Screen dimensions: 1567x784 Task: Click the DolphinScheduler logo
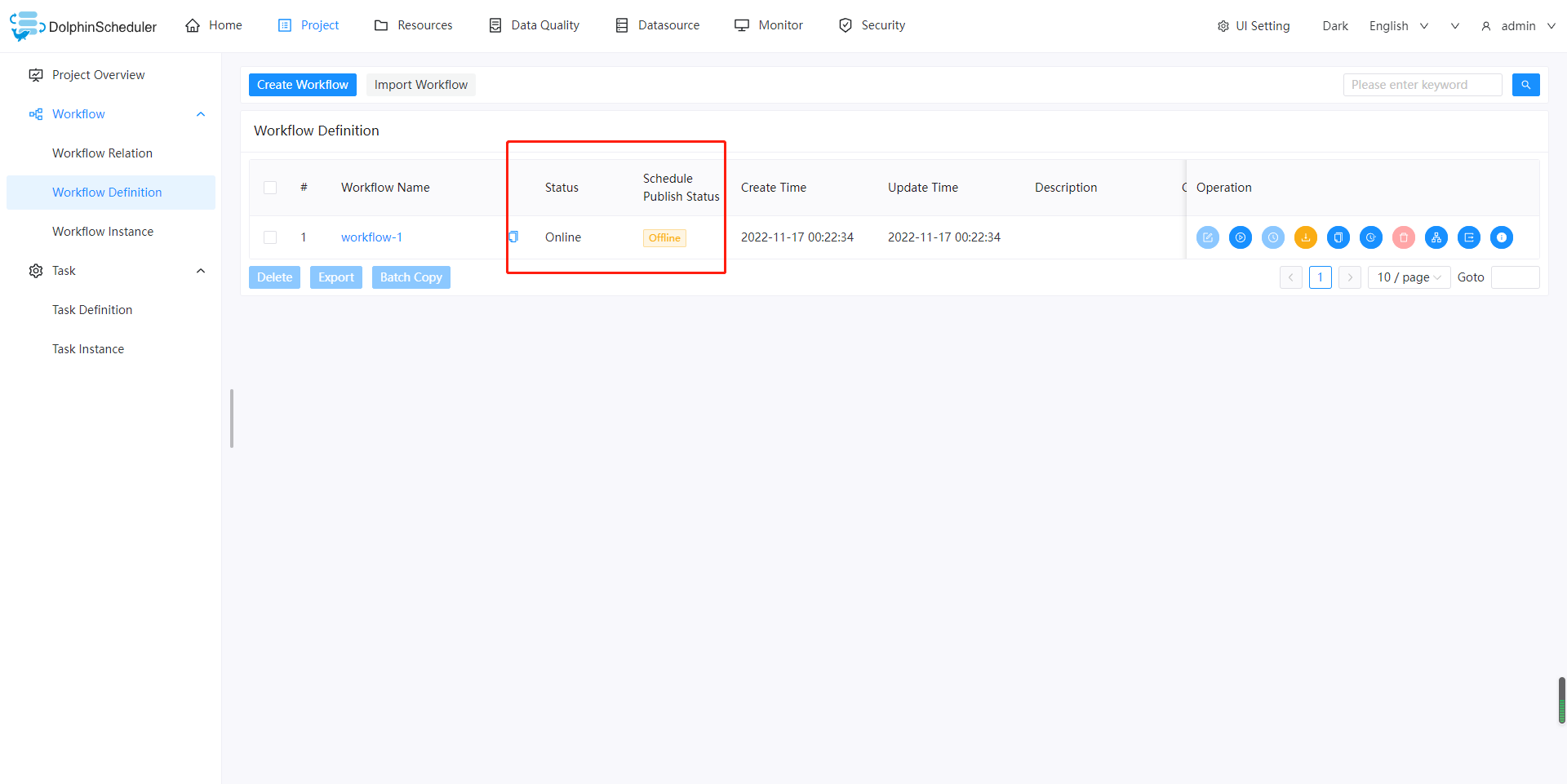coord(83,26)
